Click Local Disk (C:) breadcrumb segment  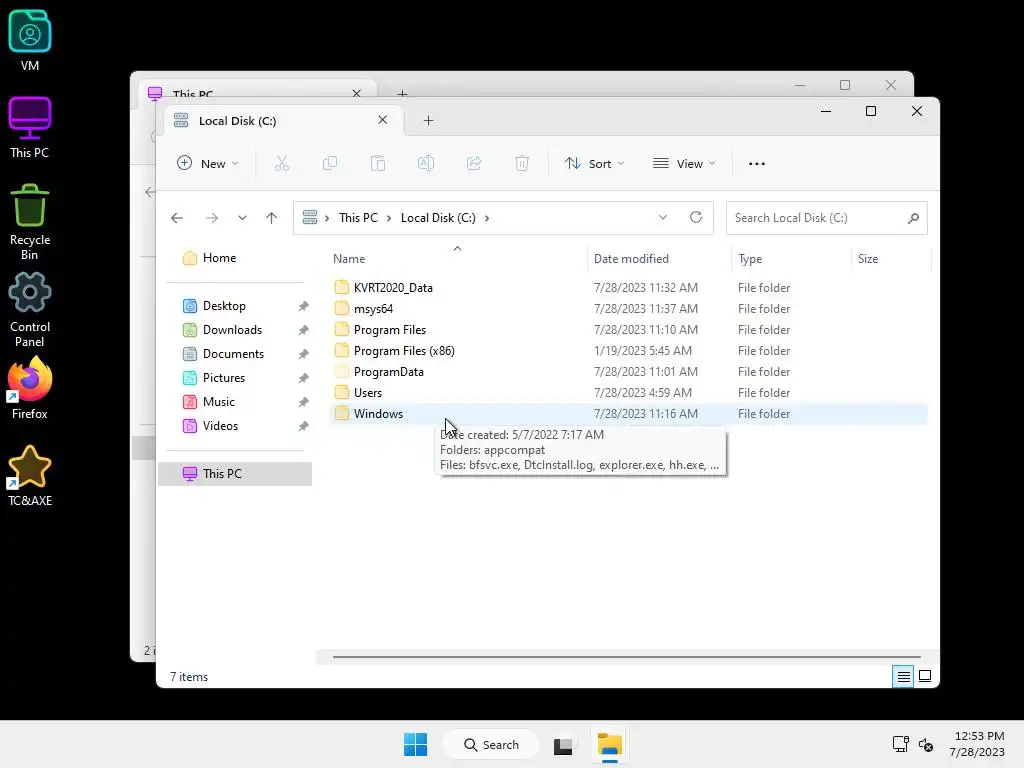[438, 218]
